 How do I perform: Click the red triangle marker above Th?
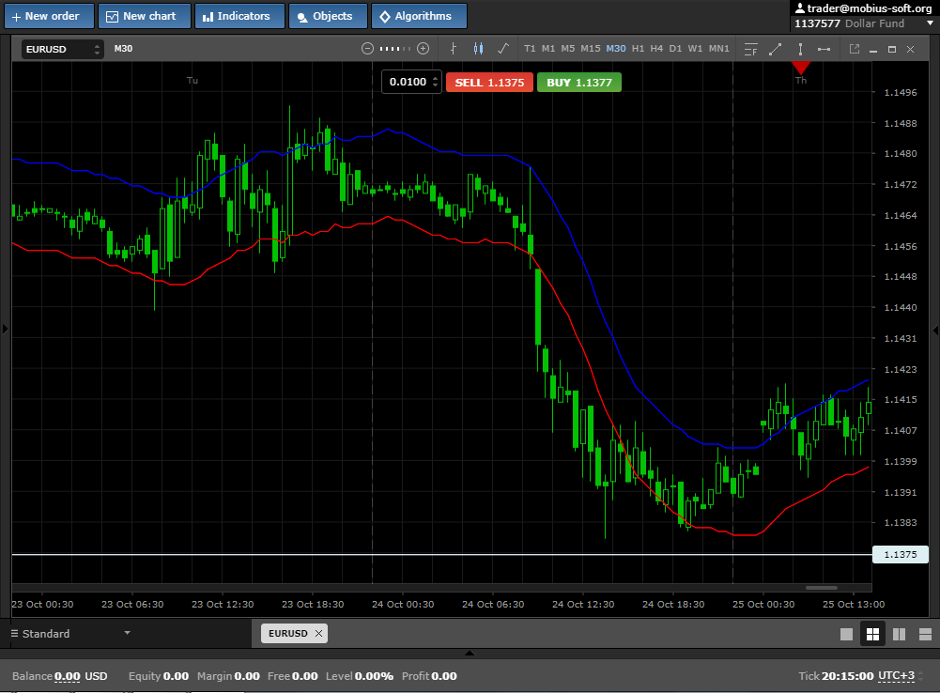(801, 68)
